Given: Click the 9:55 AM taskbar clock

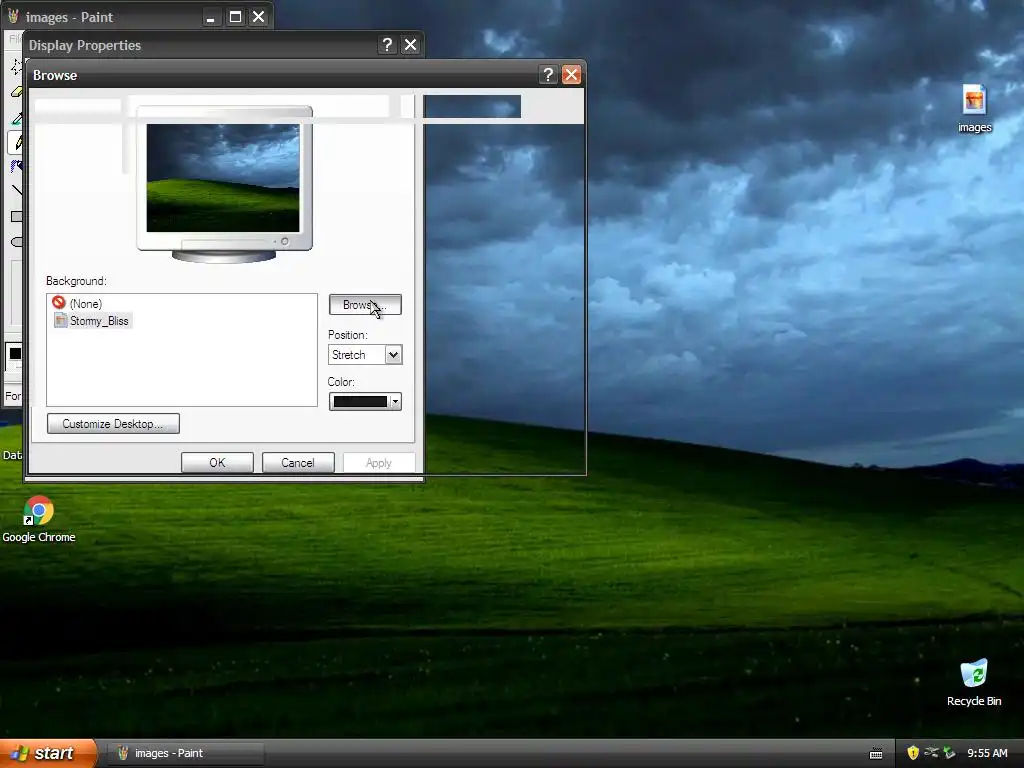Looking at the screenshot, I should click(x=987, y=753).
